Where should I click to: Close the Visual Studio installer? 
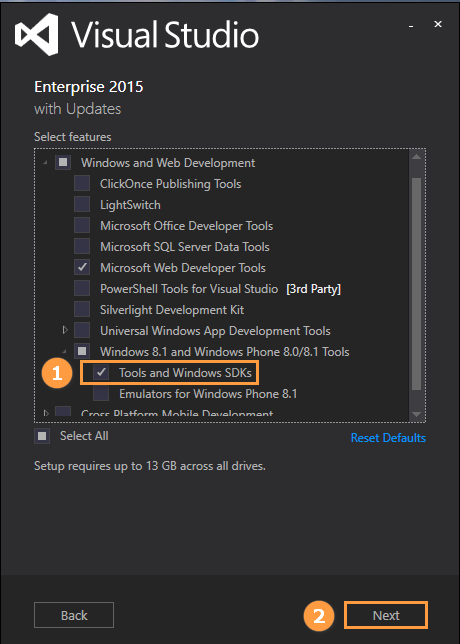point(438,24)
